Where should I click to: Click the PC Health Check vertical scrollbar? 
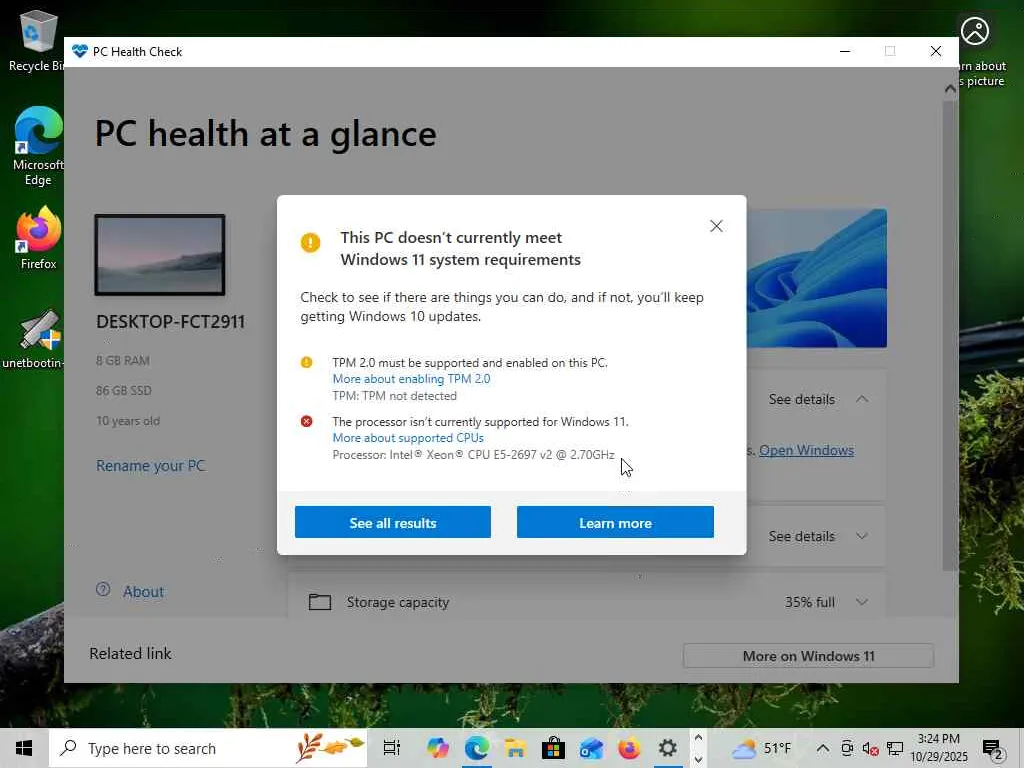point(950,336)
